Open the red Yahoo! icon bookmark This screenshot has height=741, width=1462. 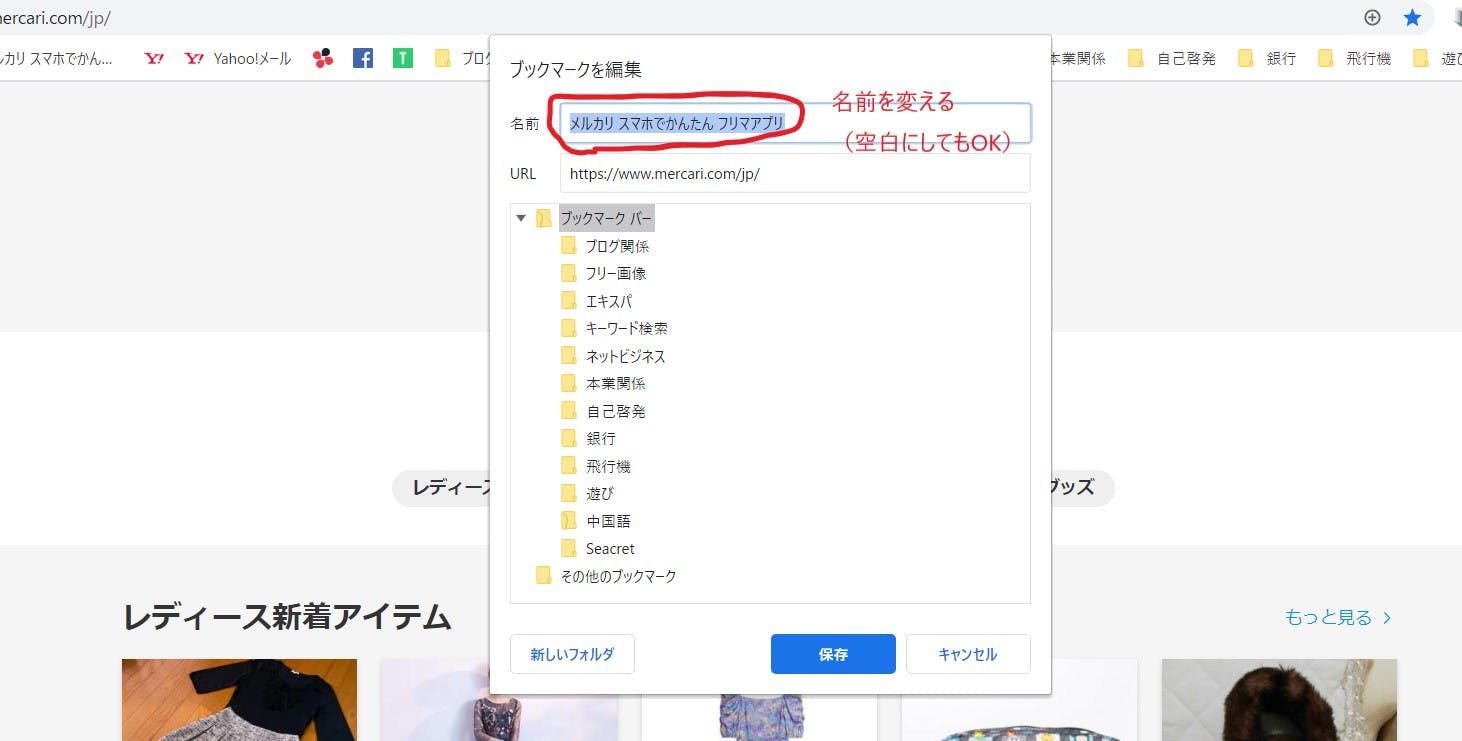(x=154, y=59)
